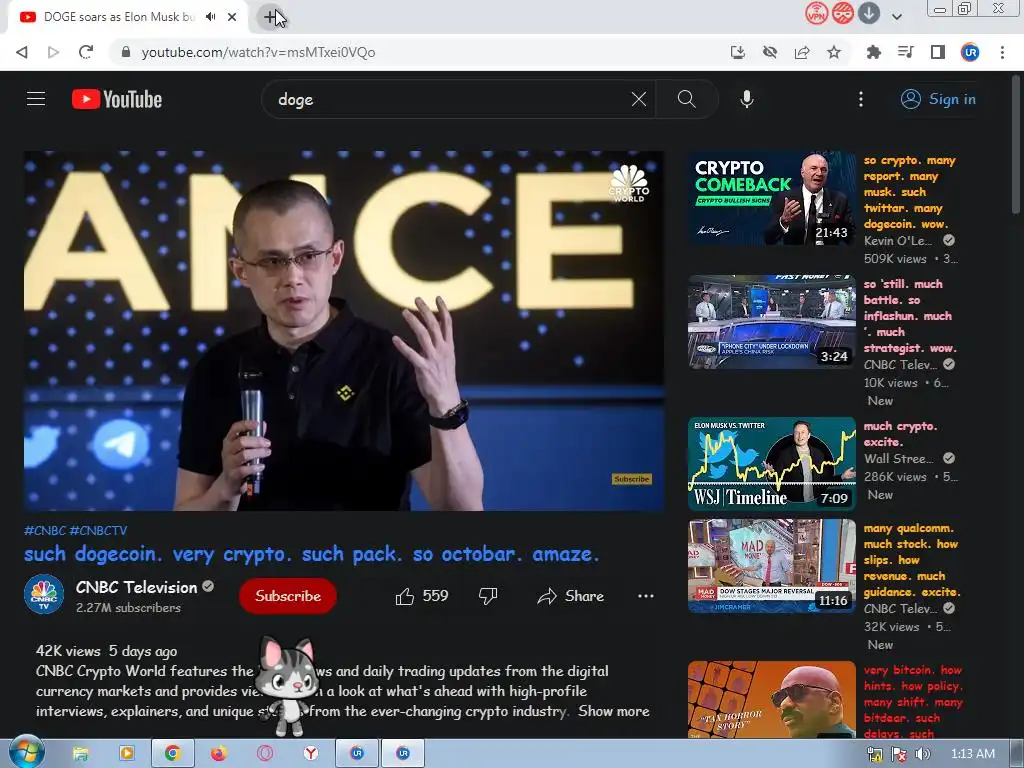The width and height of the screenshot is (1024, 768).
Task: Open the YouTube hamburger guide menu
Action: [x=36, y=99]
